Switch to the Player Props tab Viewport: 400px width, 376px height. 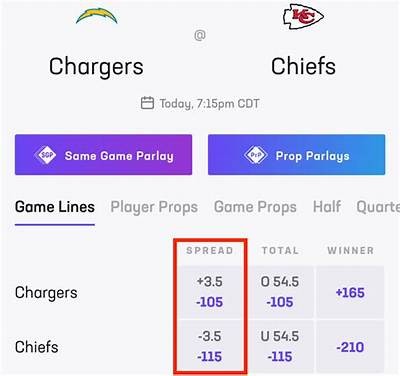coord(154,207)
